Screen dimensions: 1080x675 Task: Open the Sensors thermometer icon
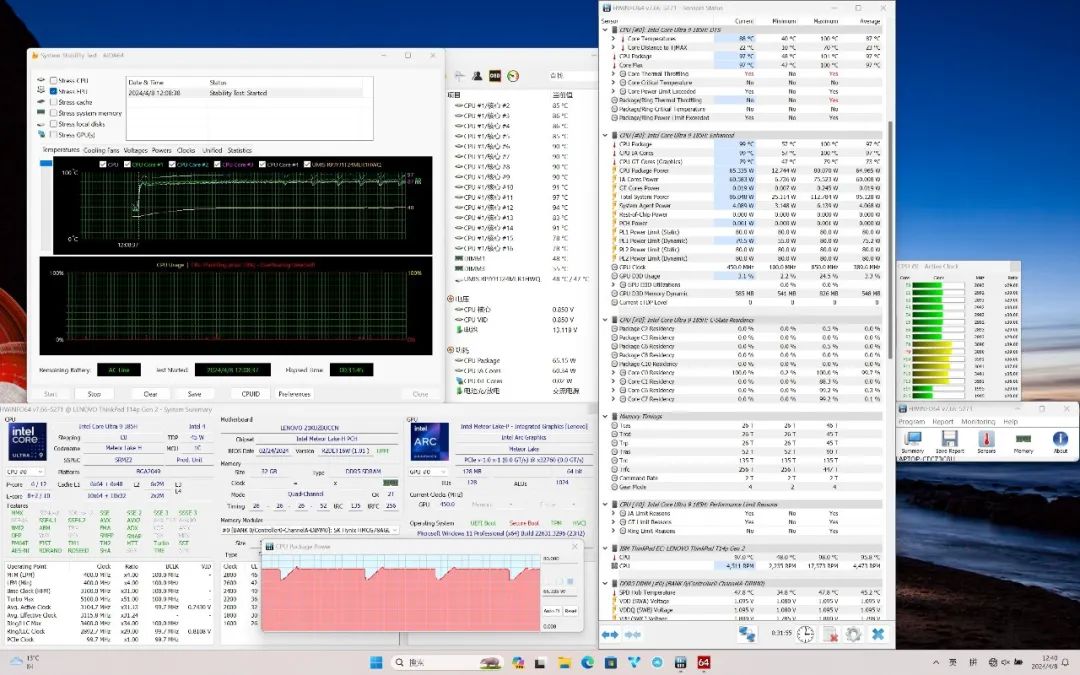coord(986,439)
